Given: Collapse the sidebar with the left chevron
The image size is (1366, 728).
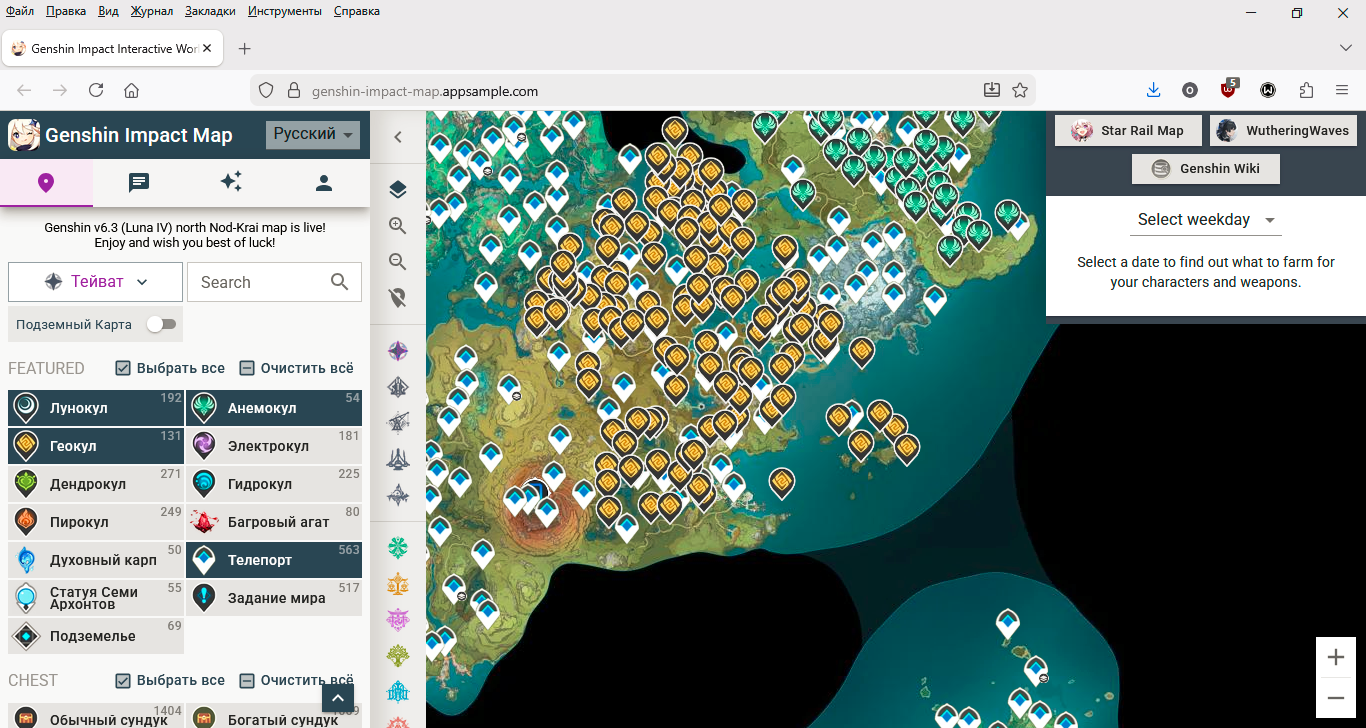Looking at the screenshot, I should (x=398, y=137).
